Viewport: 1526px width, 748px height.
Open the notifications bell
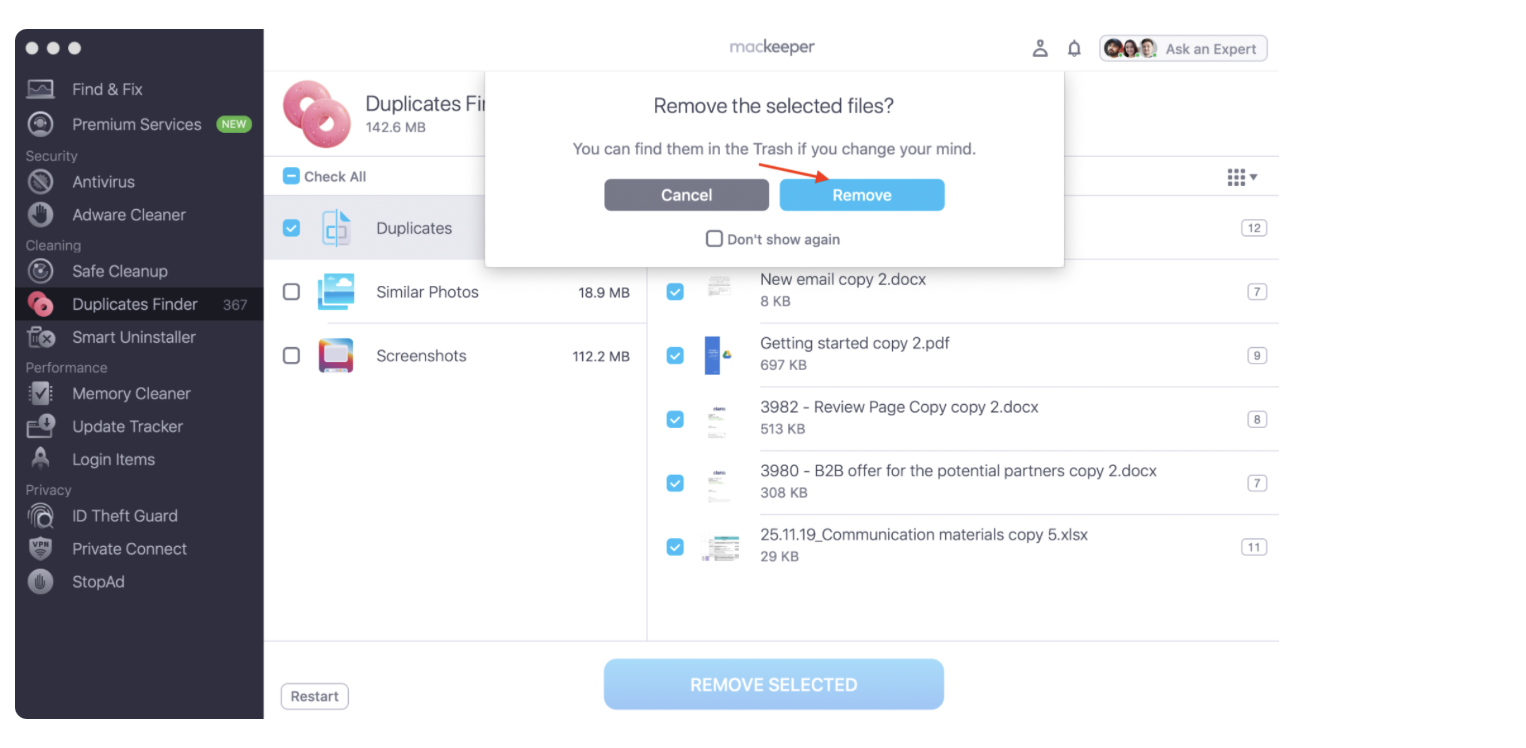[1074, 47]
